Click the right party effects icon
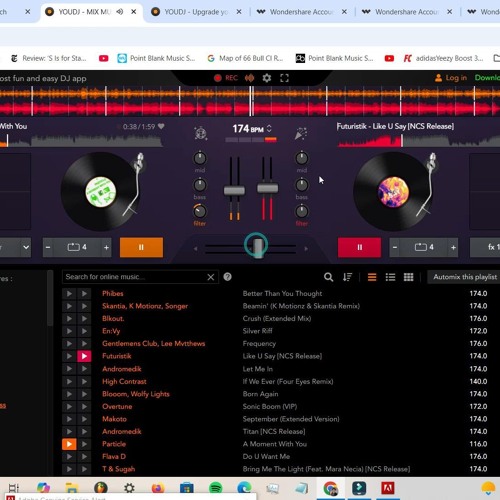The height and width of the screenshot is (500, 500). 301,133
